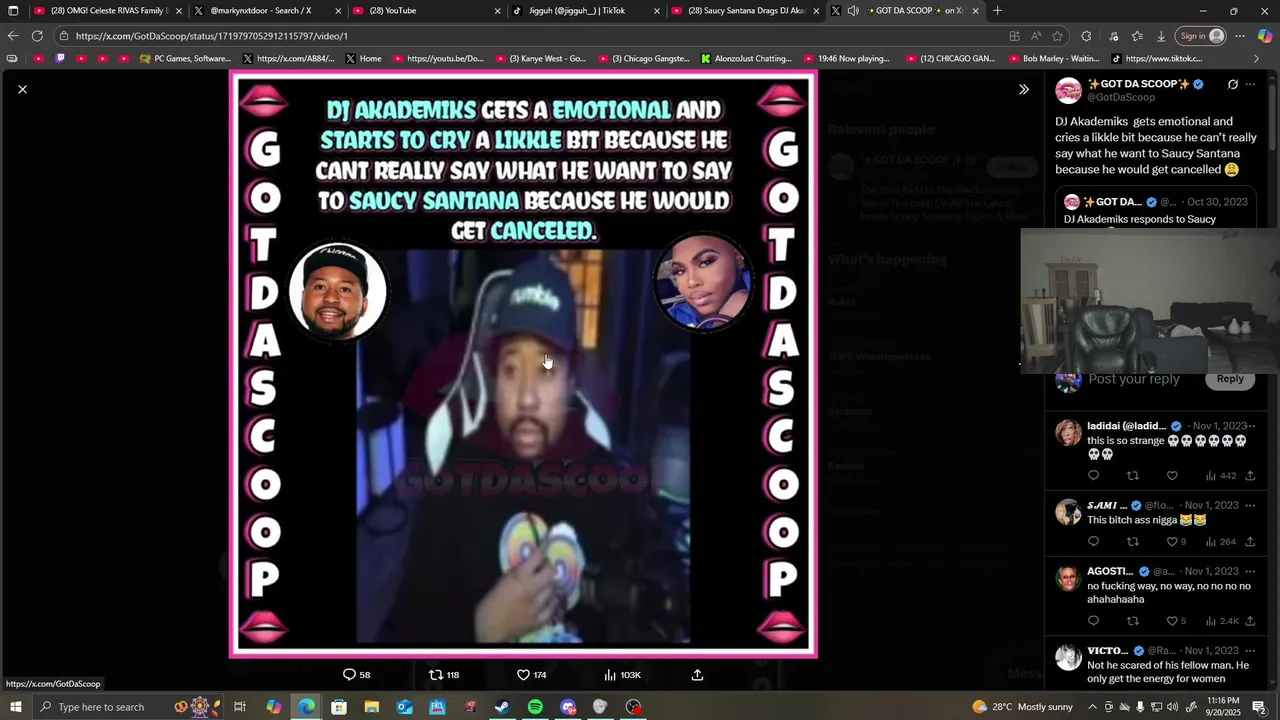Repost AGOSTI's 'no way' comment

point(1132,621)
